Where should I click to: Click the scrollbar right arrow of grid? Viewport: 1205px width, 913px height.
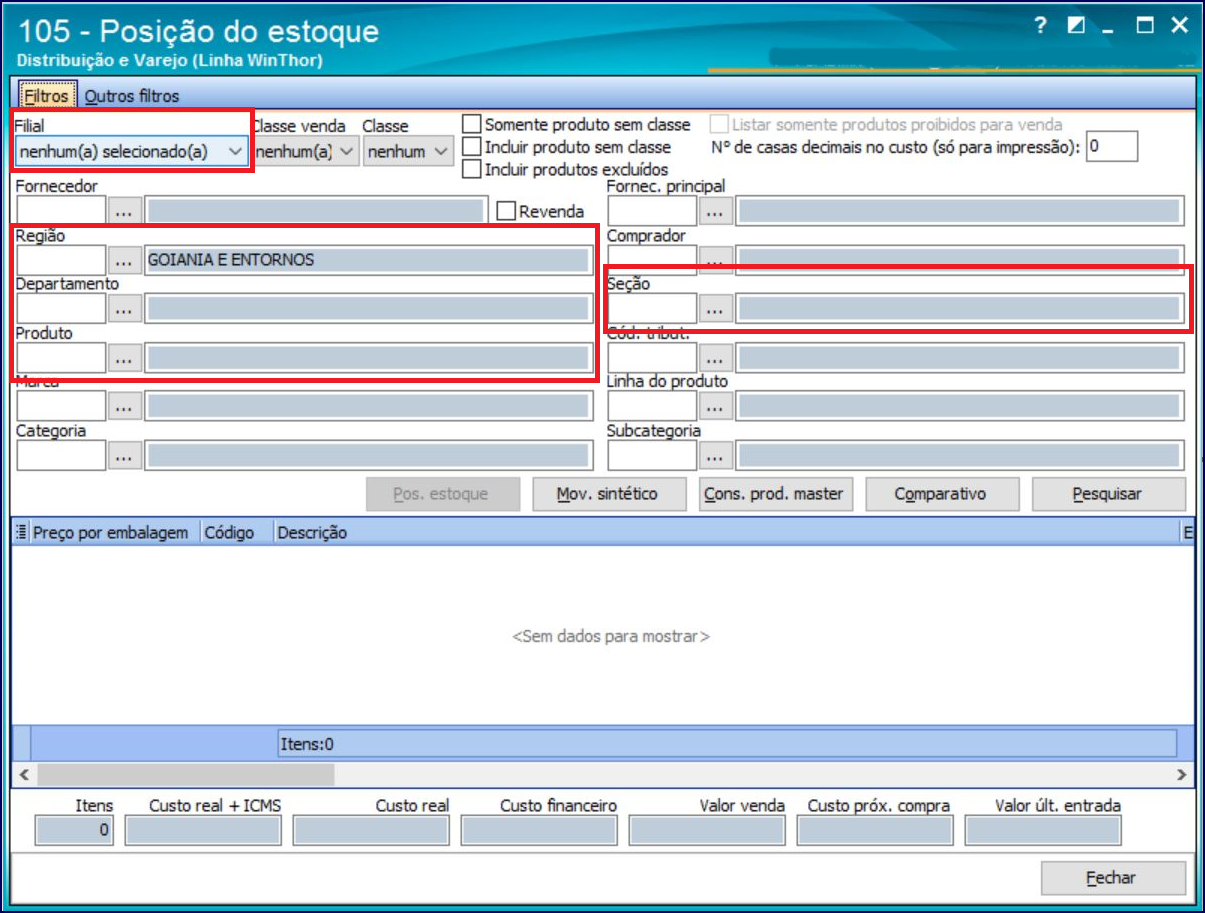(x=1181, y=774)
